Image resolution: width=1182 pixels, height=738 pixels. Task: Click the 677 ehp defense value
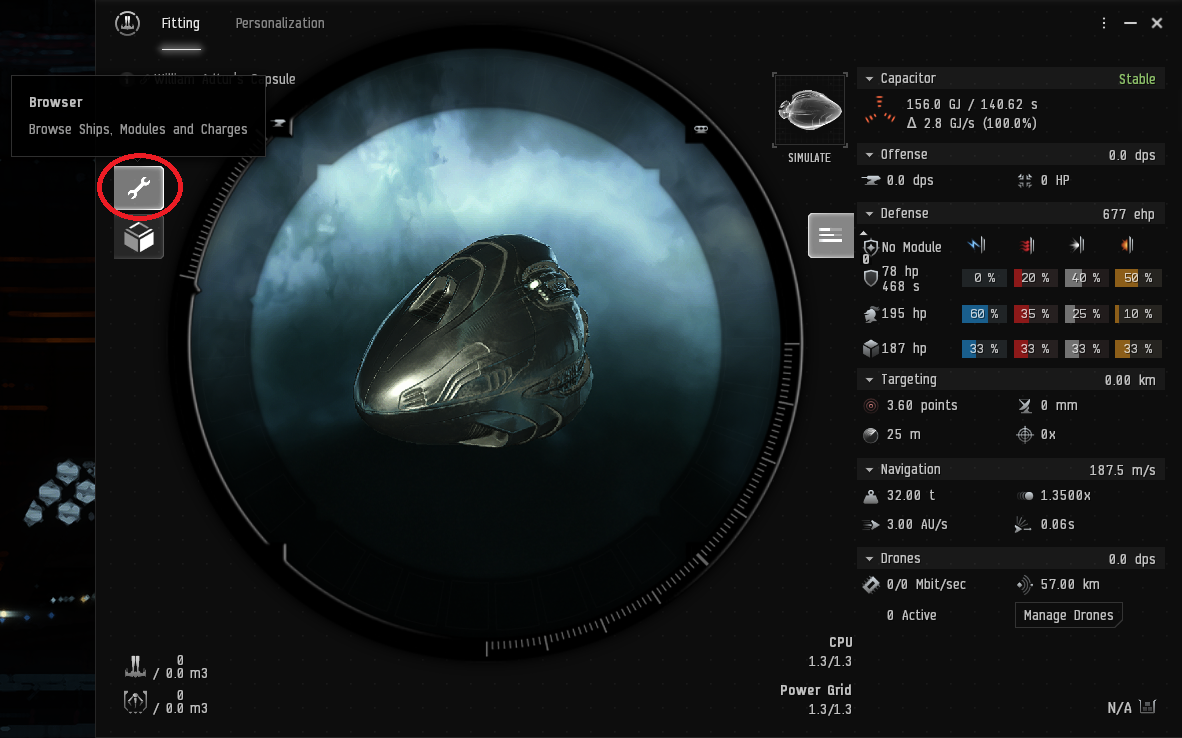click(1128, 214)
